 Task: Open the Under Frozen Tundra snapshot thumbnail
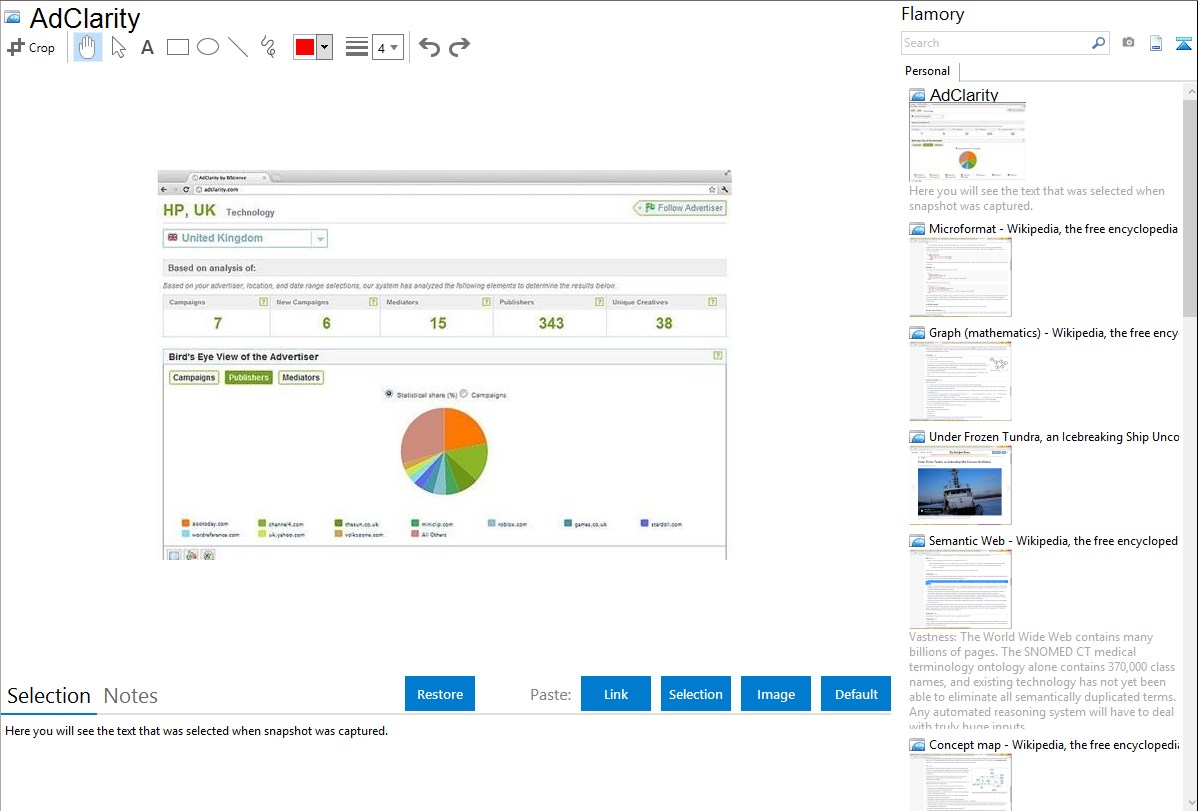(x=960, y=485)
